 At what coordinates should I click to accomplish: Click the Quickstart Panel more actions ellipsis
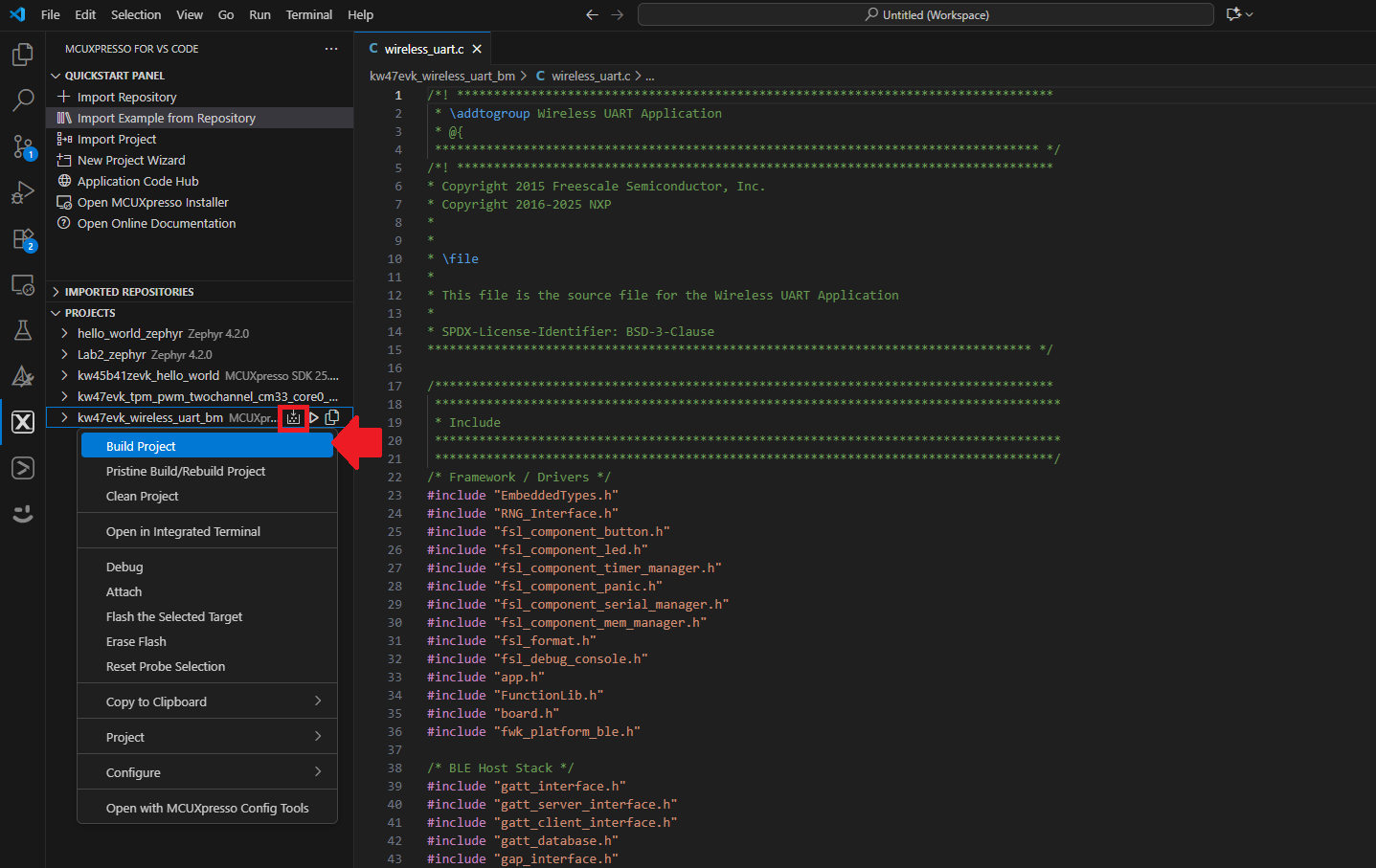331,48
